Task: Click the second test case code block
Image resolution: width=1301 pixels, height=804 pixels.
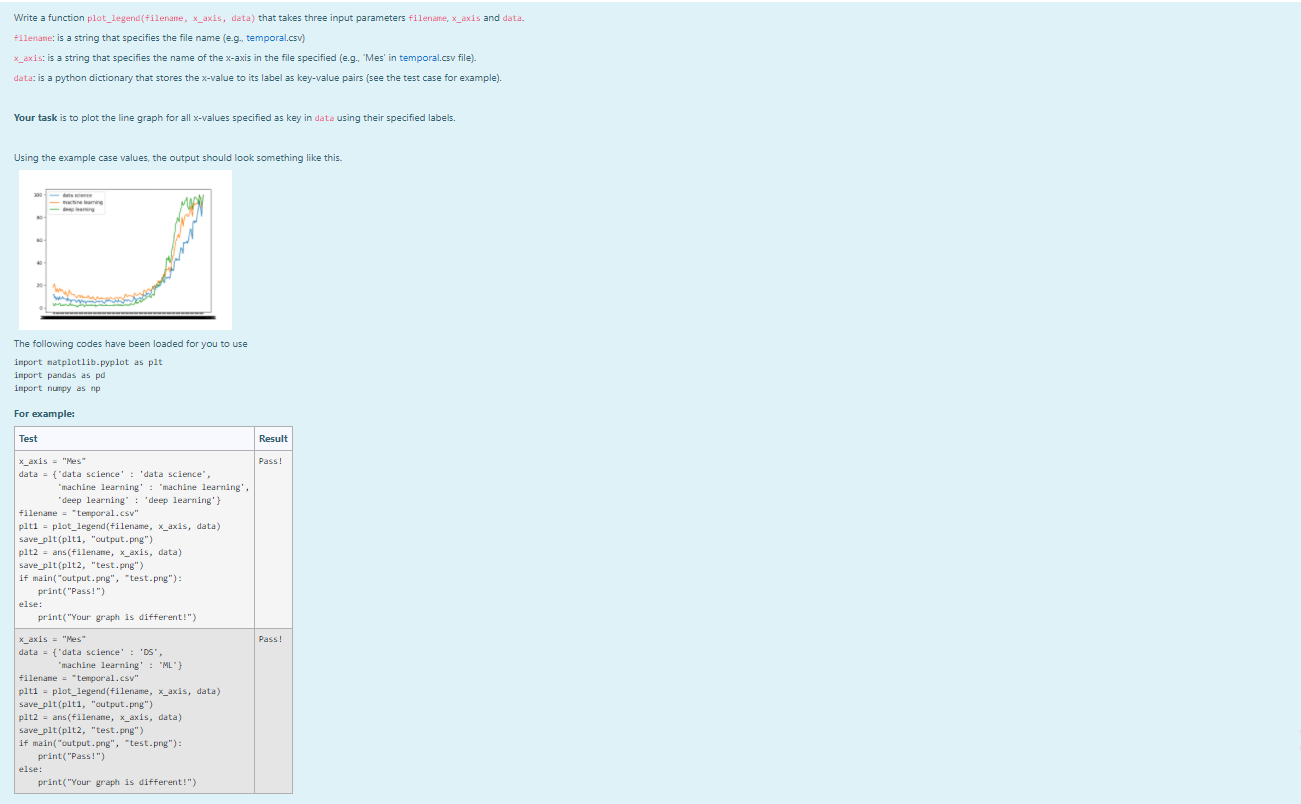Action: click(x=130, y=710)
